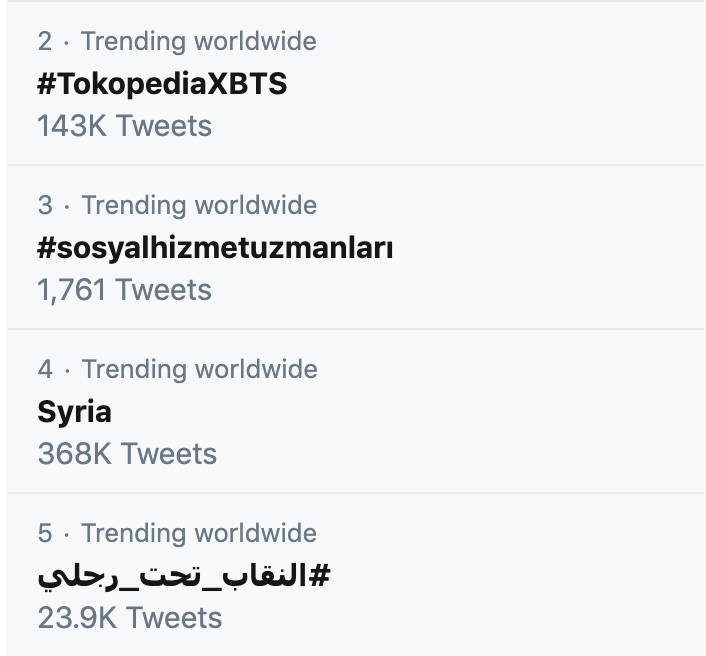Click the 1,761 Tweets count
This screenshot has height=656, width=706.
pos(125,290)
